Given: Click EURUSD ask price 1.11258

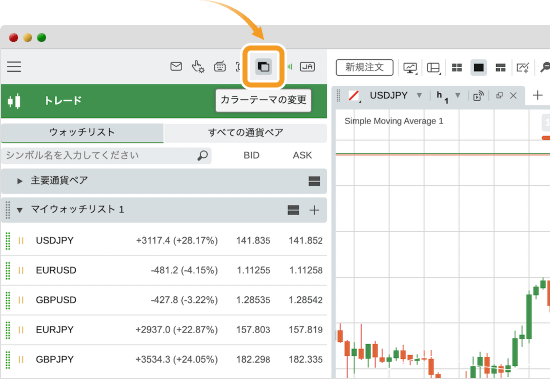Looking at the screenshot, I should (306, 270).
